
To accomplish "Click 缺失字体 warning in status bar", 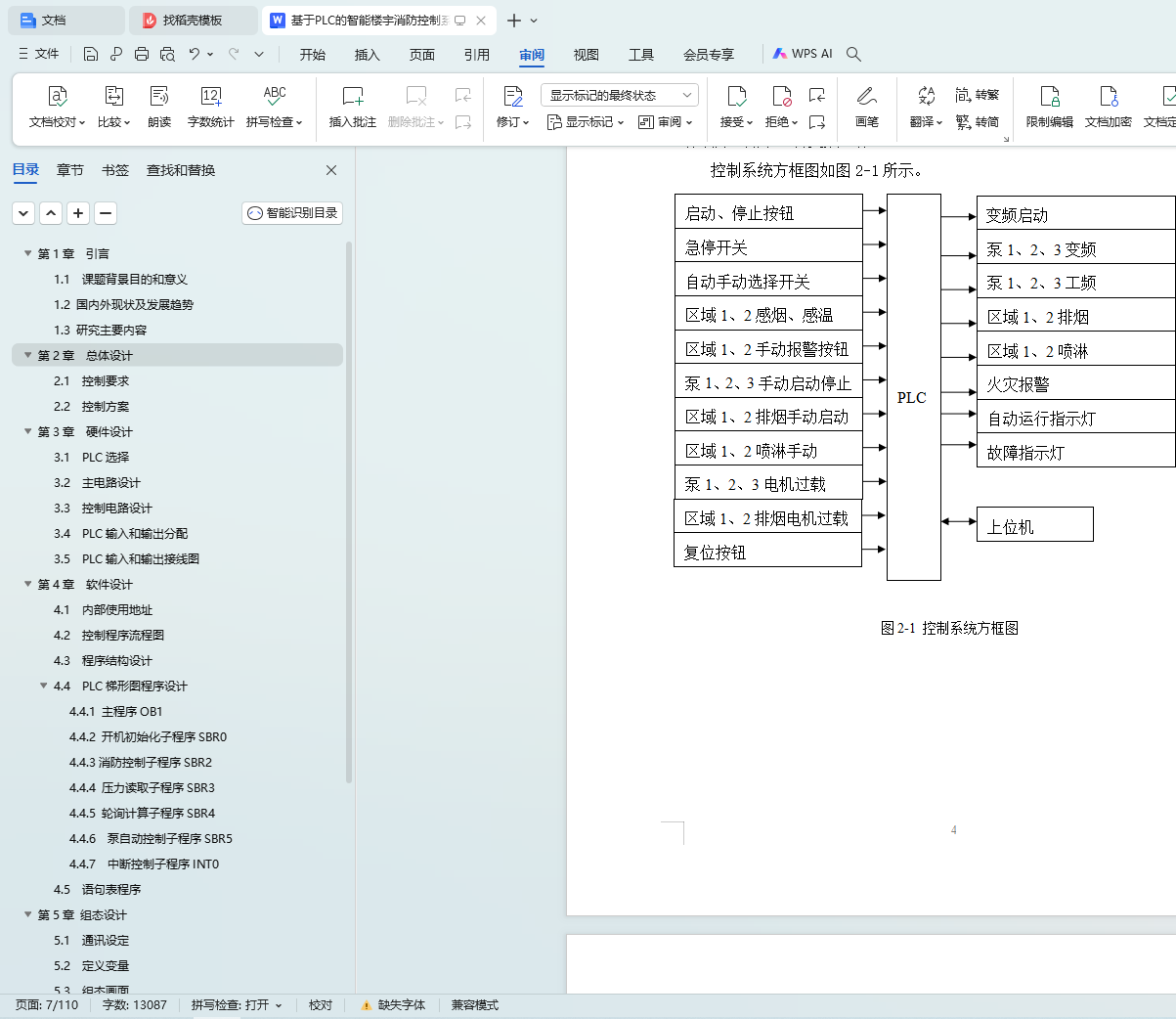I will tap(393, 1005).
